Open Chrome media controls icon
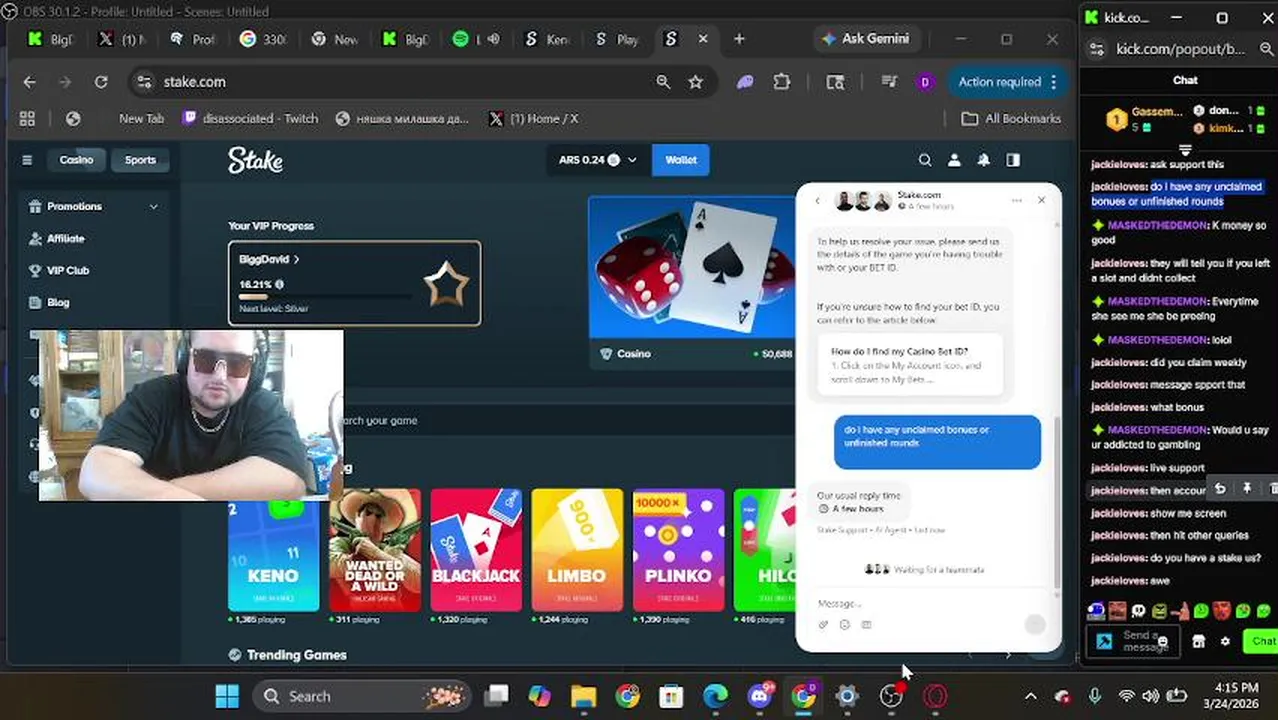 click(x=888, y=82)
